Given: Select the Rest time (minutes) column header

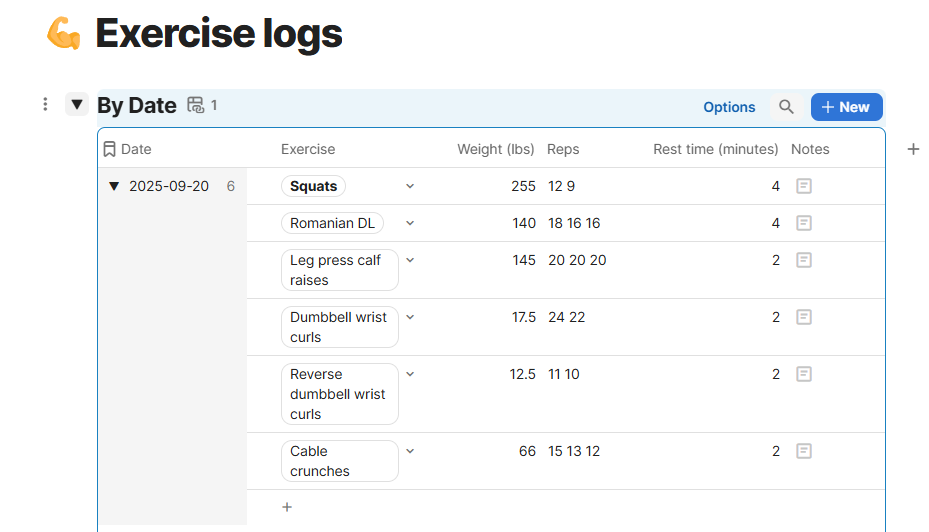Looking at the screenshot, I should 715,149.
